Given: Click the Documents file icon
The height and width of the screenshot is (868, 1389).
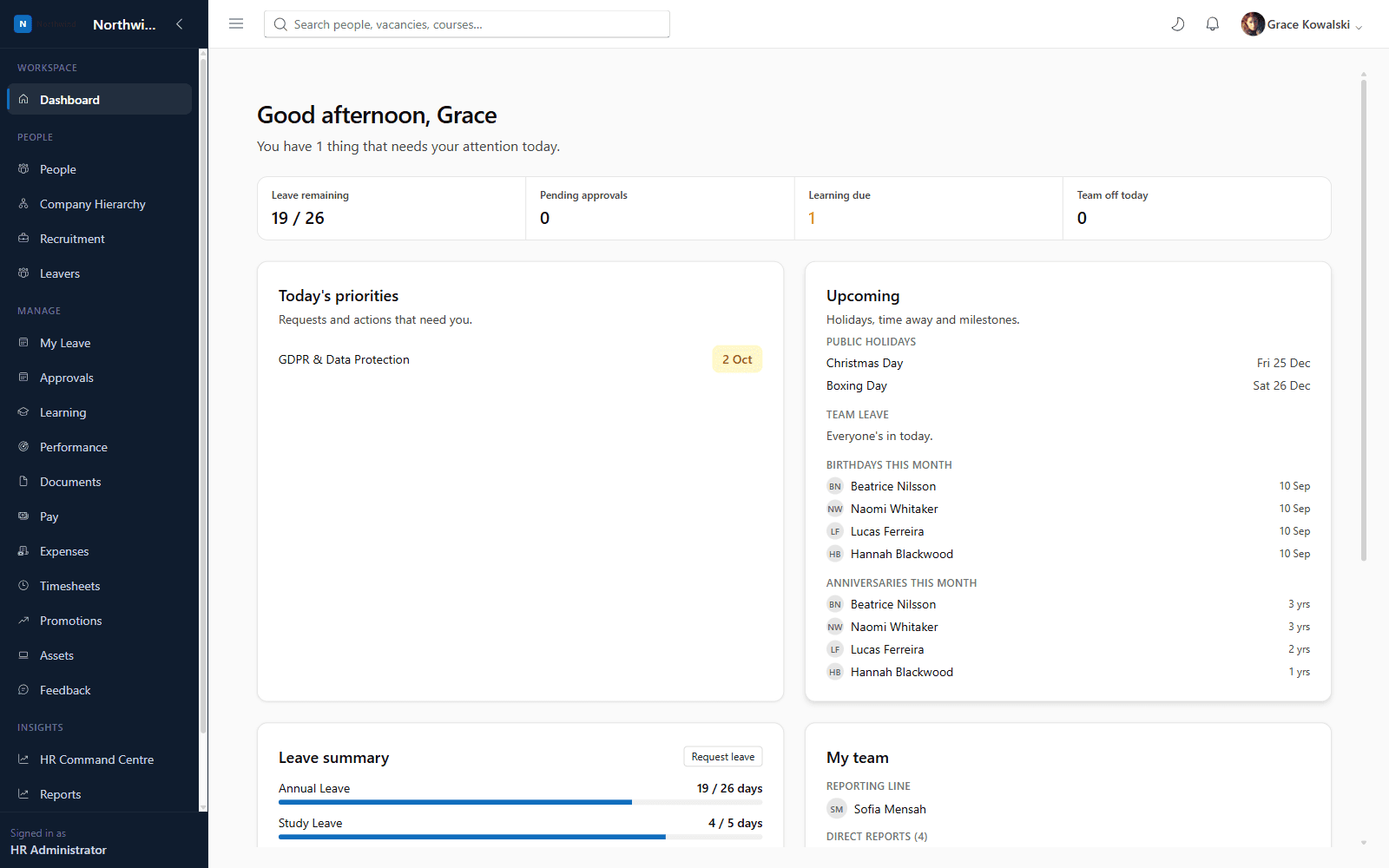Looking at the screenshot, I should tap(23, 482).
